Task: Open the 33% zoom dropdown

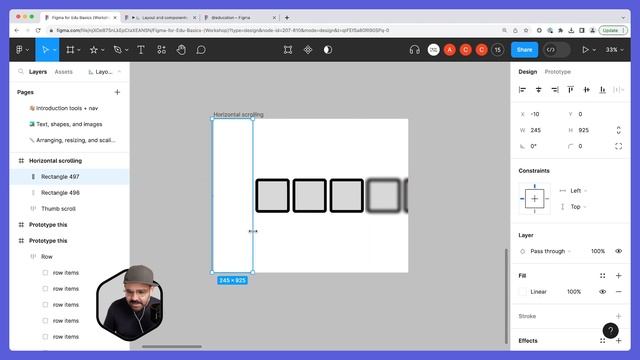Action: [614, 50]
